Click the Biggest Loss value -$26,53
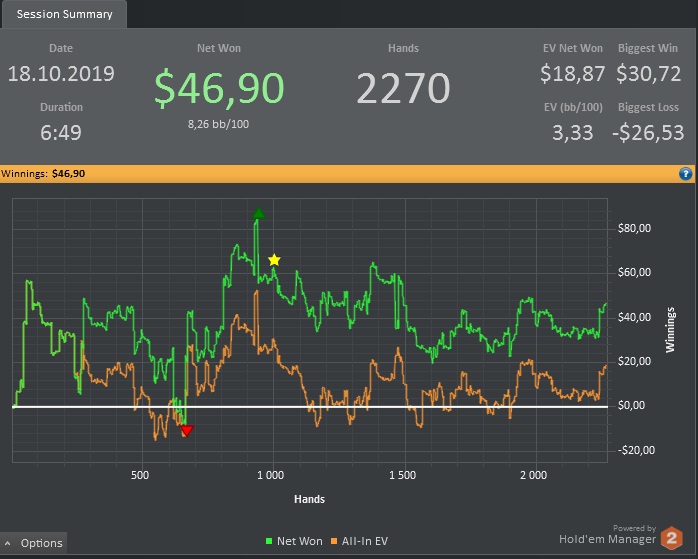 (x=648, y=133)
